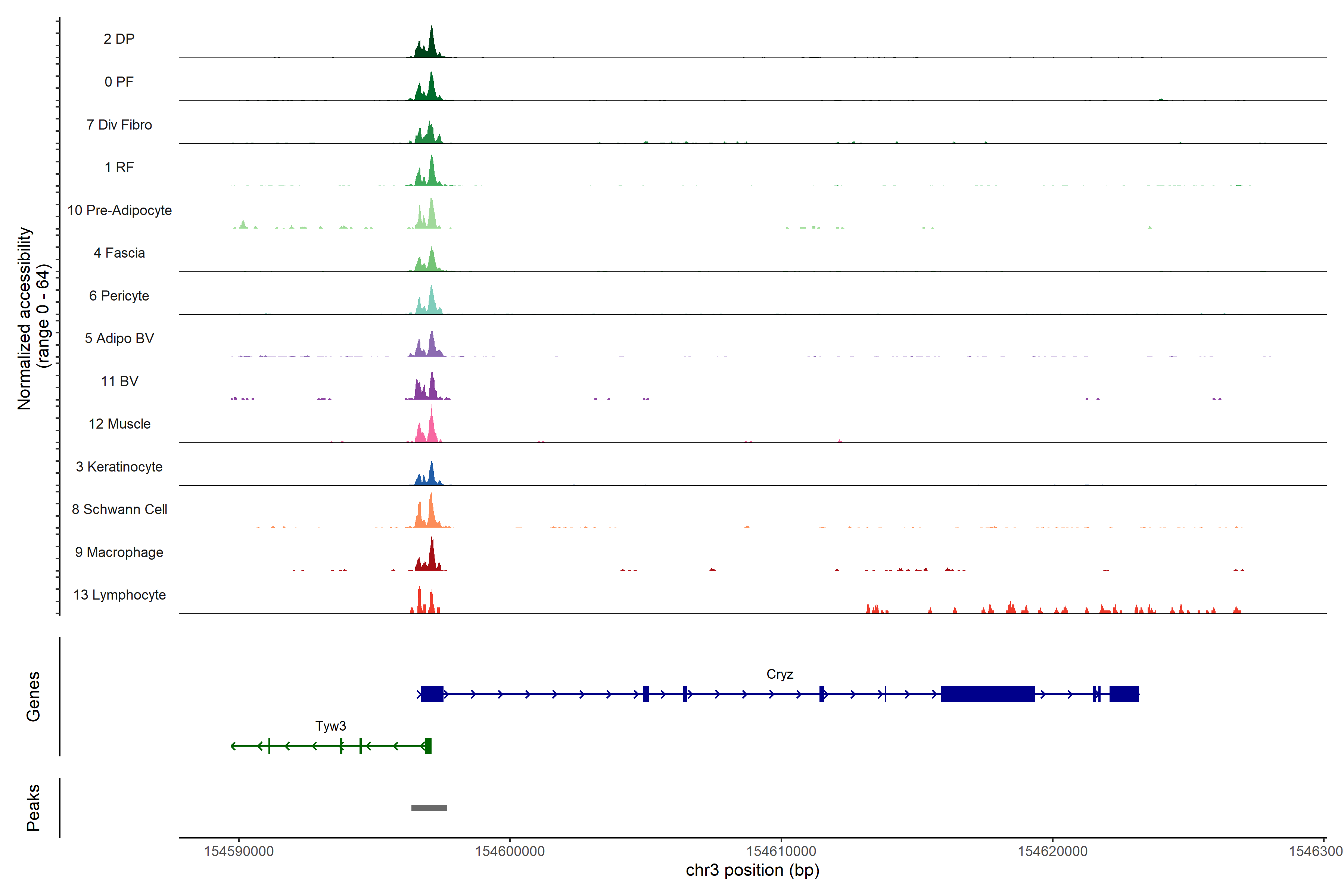Click the 0 PF track label
The height and width of the screenshot is (896, 1344).
point(119,82)
